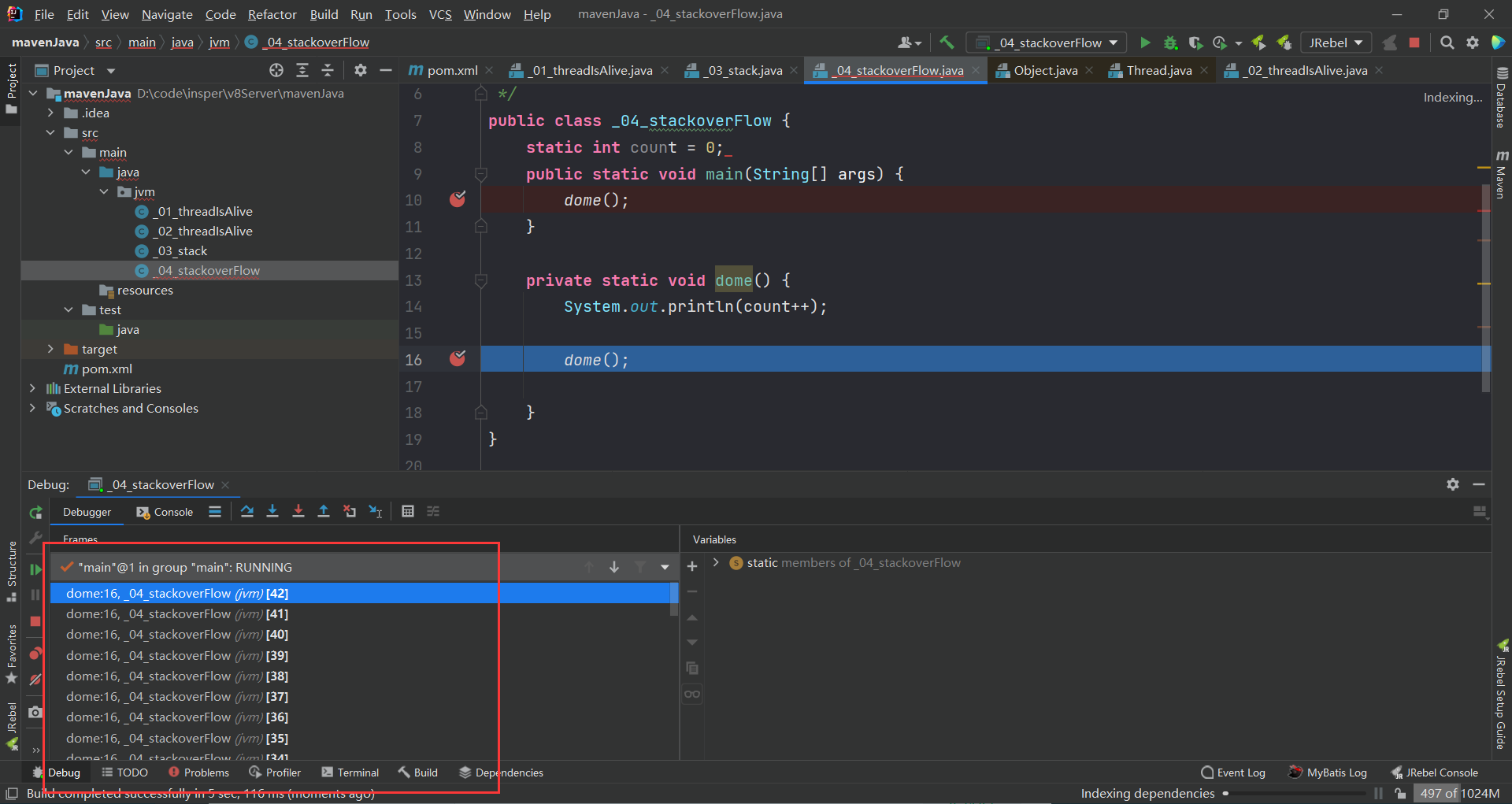Expand External Libraries node
Viewport: 1512px width, 804px height.
pyautogui.click(x=32, y=388)
